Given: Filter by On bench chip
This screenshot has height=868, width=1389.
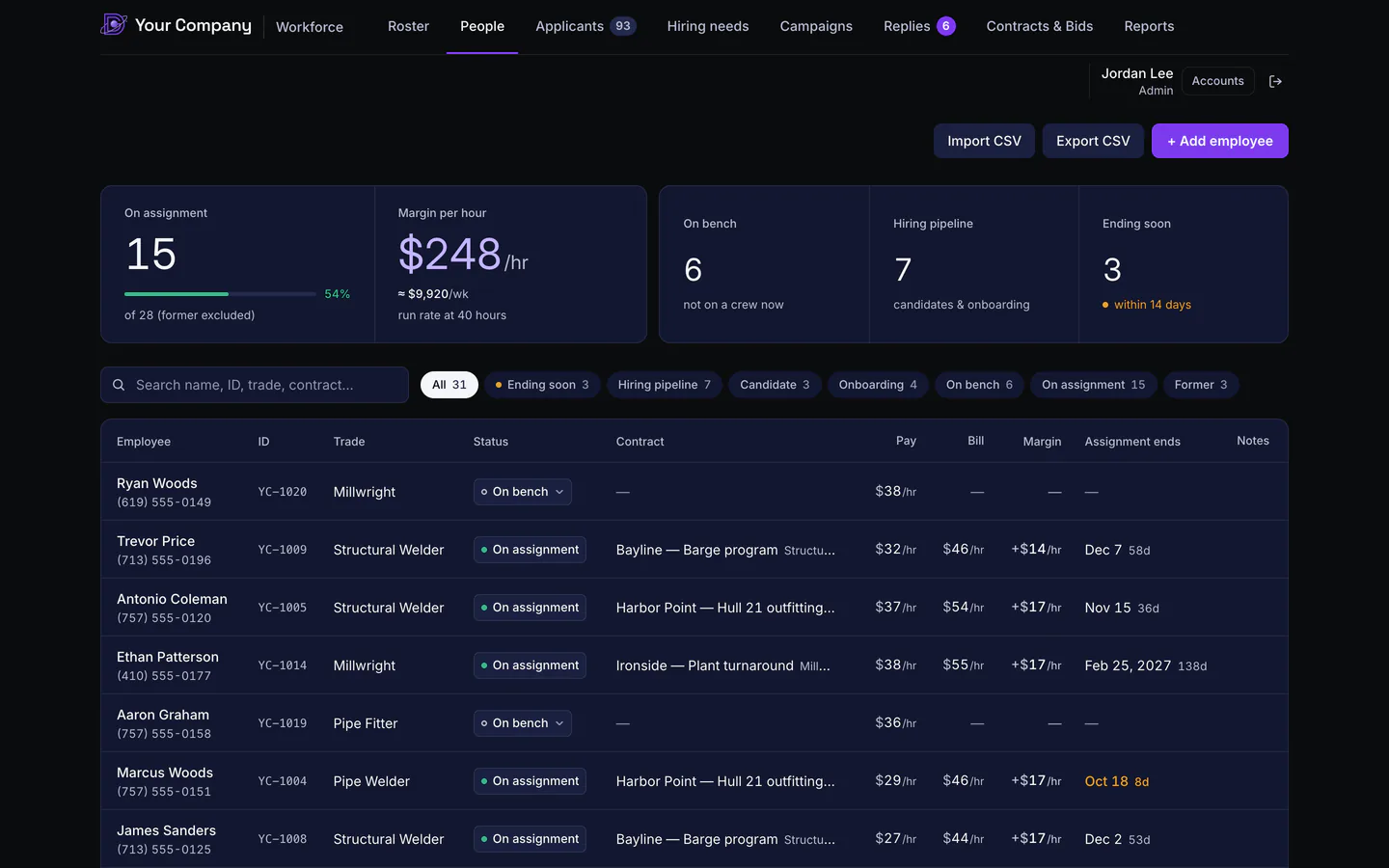Looking at the screenshot, I should coord(979,385).
